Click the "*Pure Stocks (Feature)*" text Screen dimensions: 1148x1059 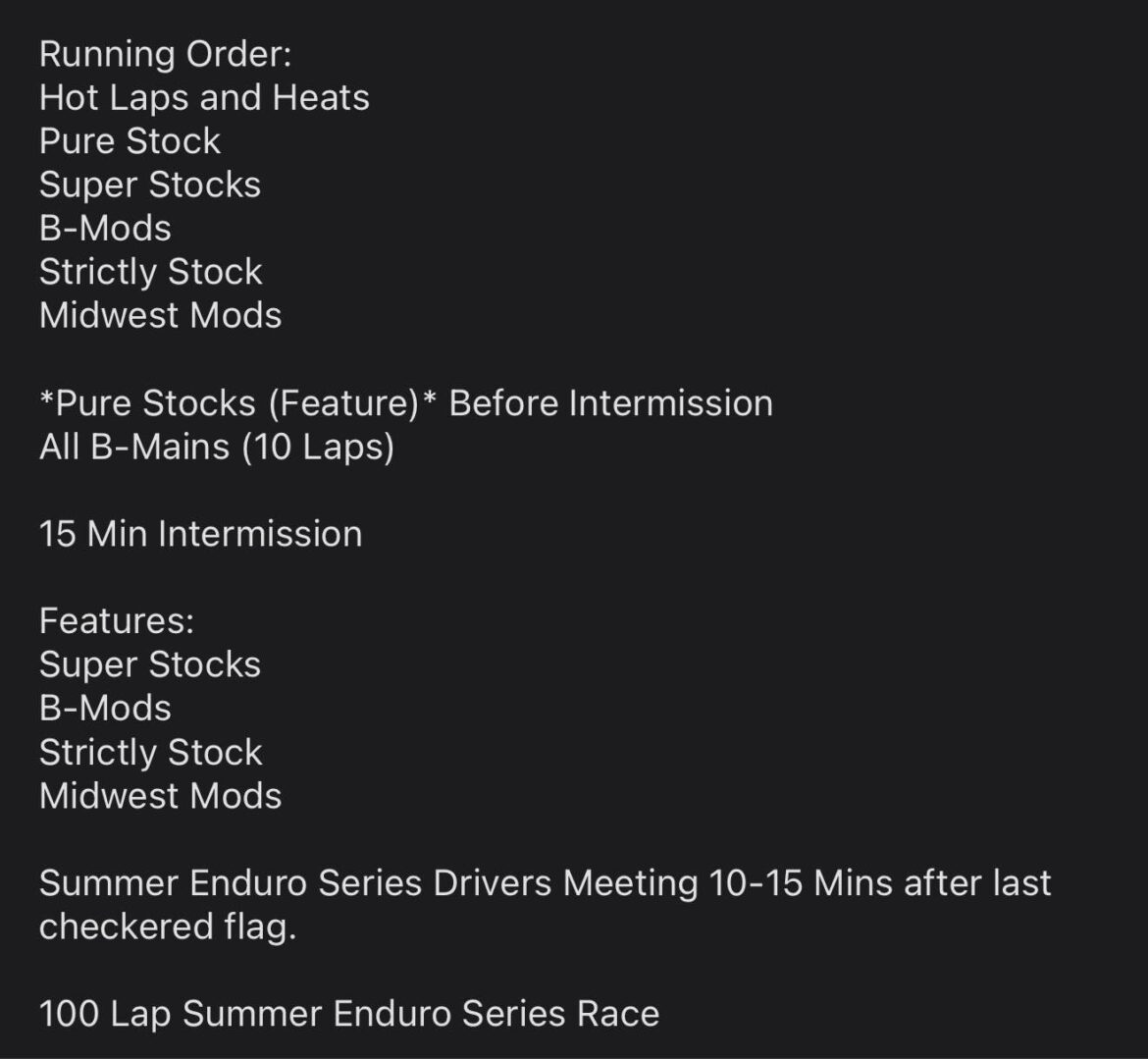238,403
